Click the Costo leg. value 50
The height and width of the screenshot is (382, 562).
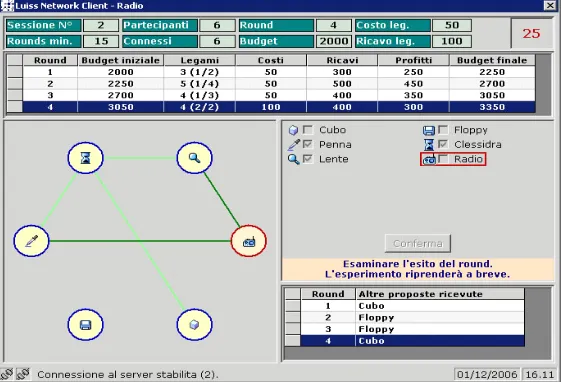(452, 25)
